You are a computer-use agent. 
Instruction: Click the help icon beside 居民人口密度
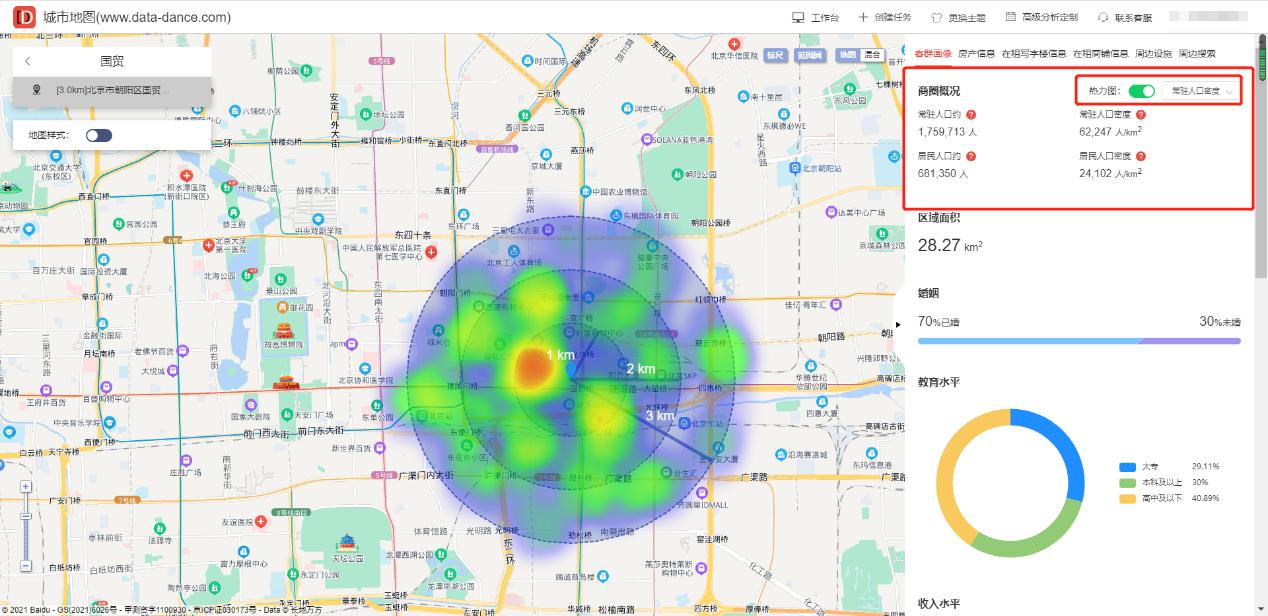[x=1141, y=156]
